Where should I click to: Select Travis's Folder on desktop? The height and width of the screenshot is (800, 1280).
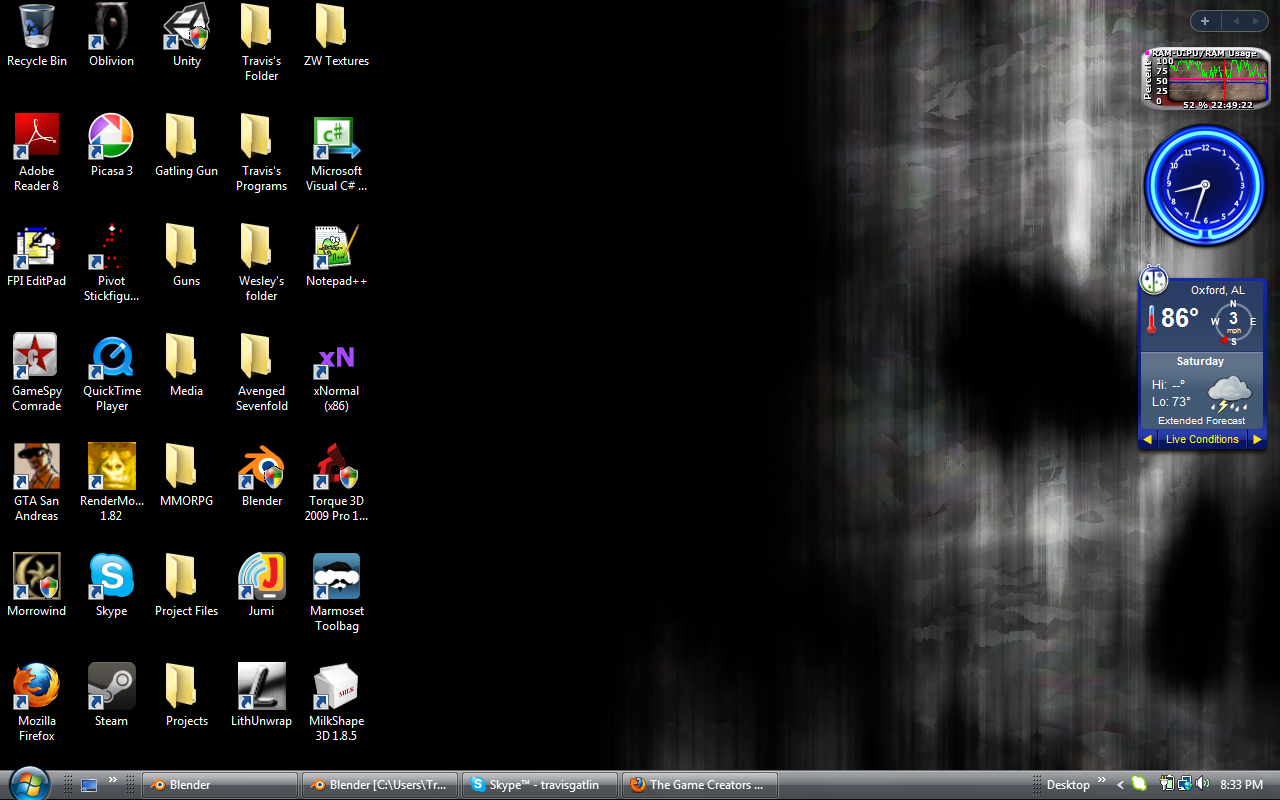coord(261,42)
